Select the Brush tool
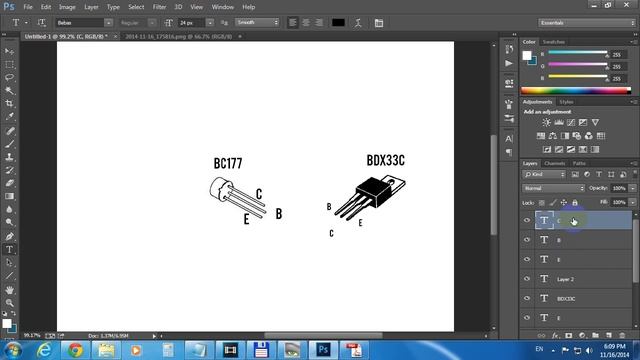 click(x=9, y=144)
